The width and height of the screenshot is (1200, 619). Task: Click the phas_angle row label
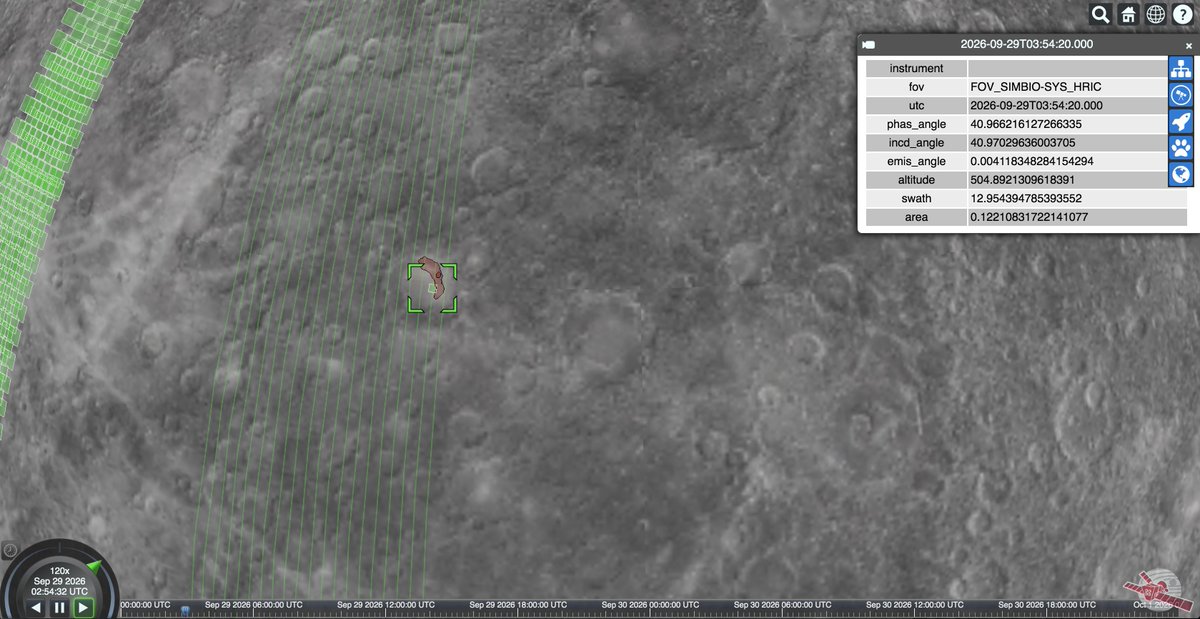916,124
